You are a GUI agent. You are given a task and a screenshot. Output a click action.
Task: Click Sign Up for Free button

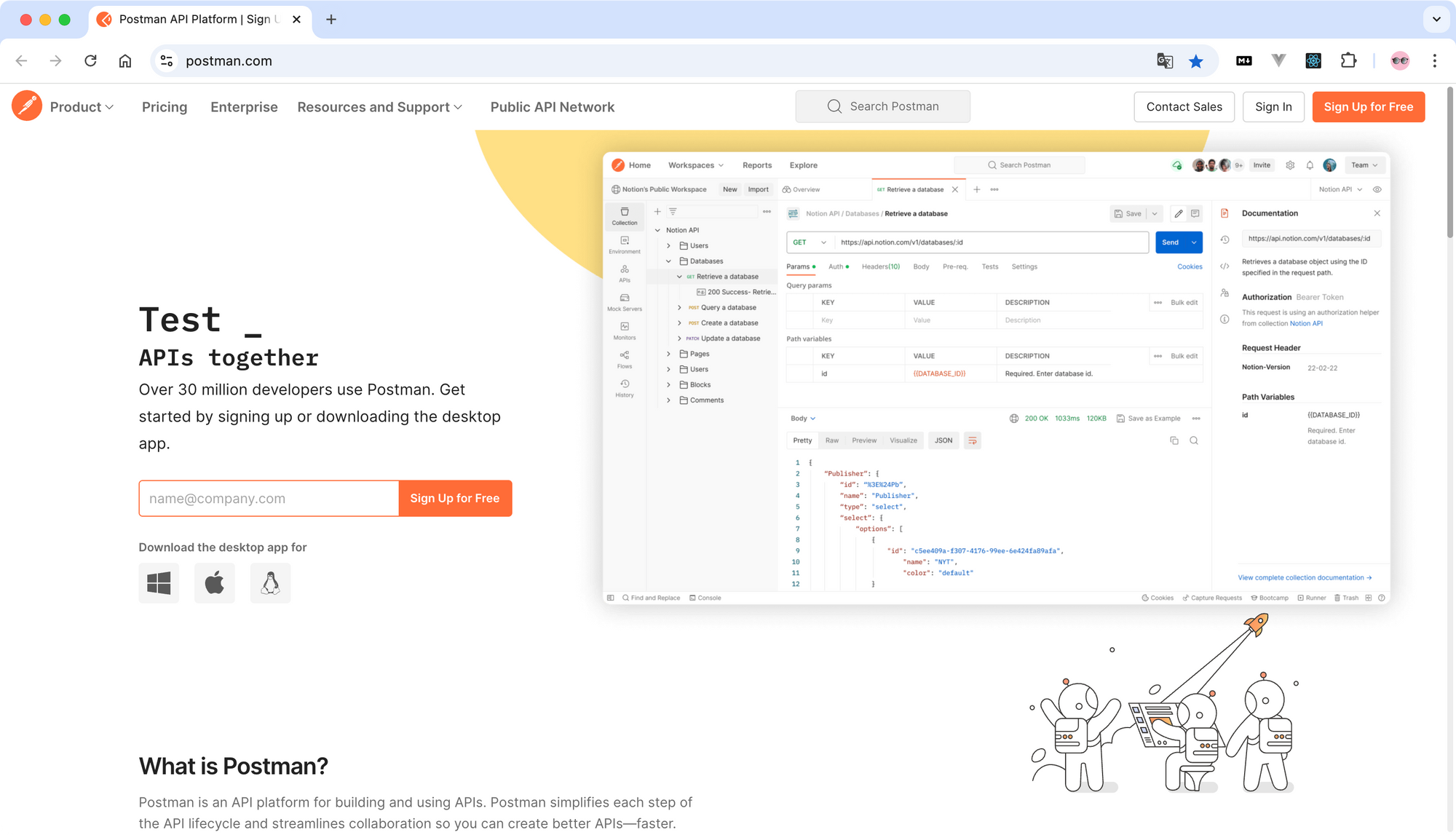pos(1369,107)
